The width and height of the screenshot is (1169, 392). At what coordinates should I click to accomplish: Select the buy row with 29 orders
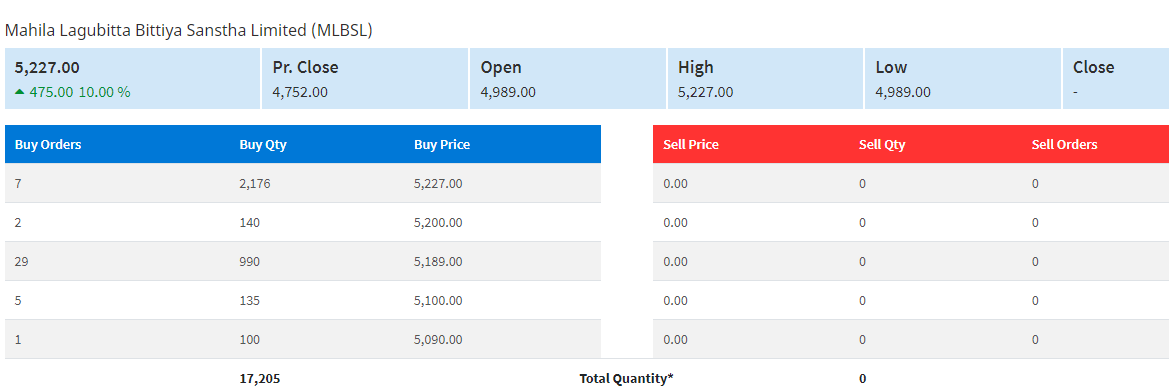pos(303,262)
